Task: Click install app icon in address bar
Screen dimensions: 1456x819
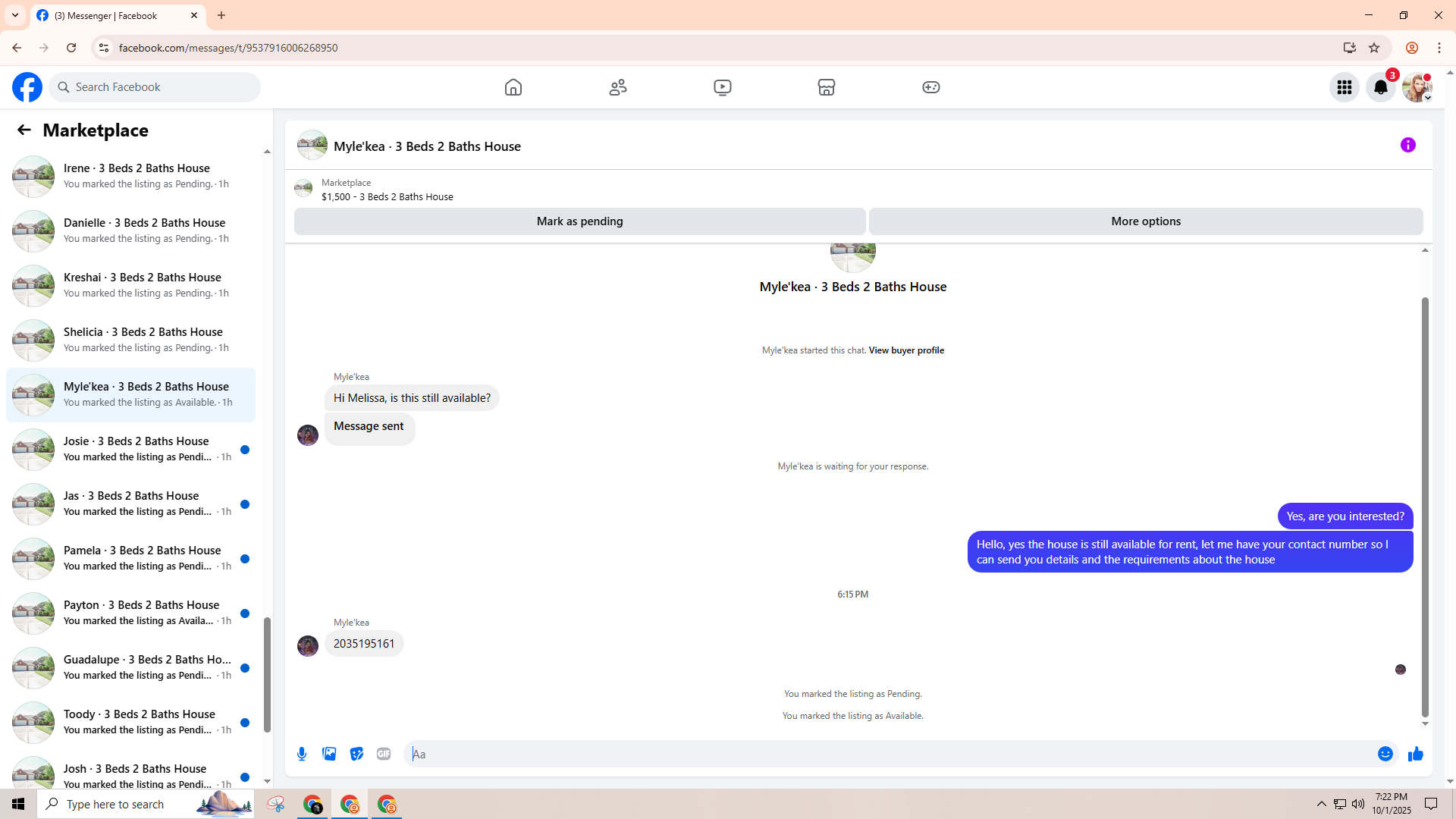Action: coord(1350,48)
